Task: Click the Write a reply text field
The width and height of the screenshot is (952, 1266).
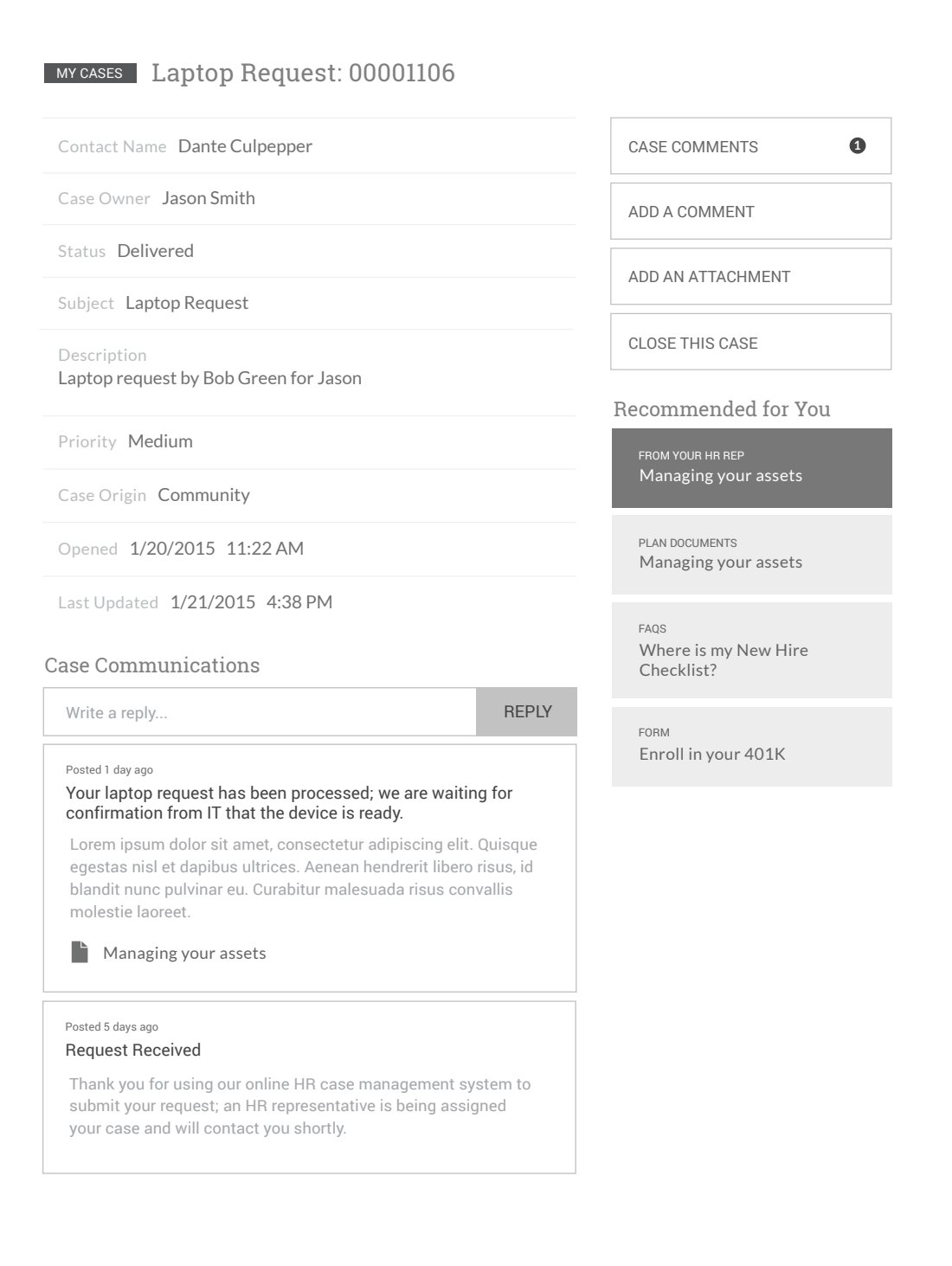Action: click(260, 712)
